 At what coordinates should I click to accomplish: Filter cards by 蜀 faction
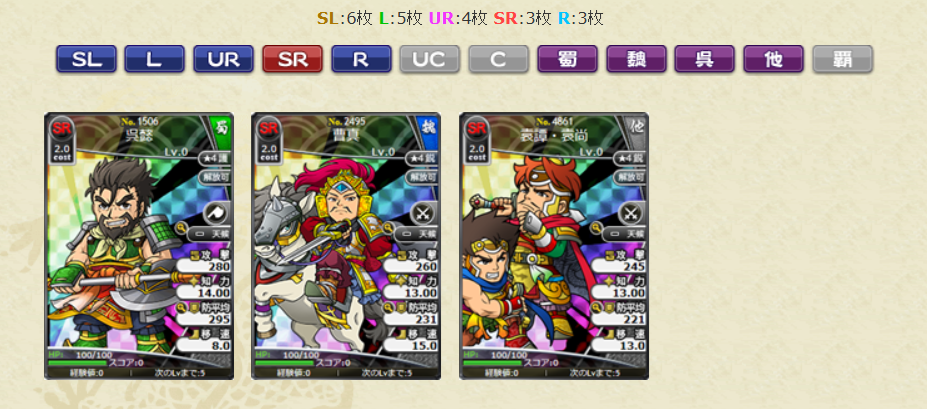coord(568,59)
